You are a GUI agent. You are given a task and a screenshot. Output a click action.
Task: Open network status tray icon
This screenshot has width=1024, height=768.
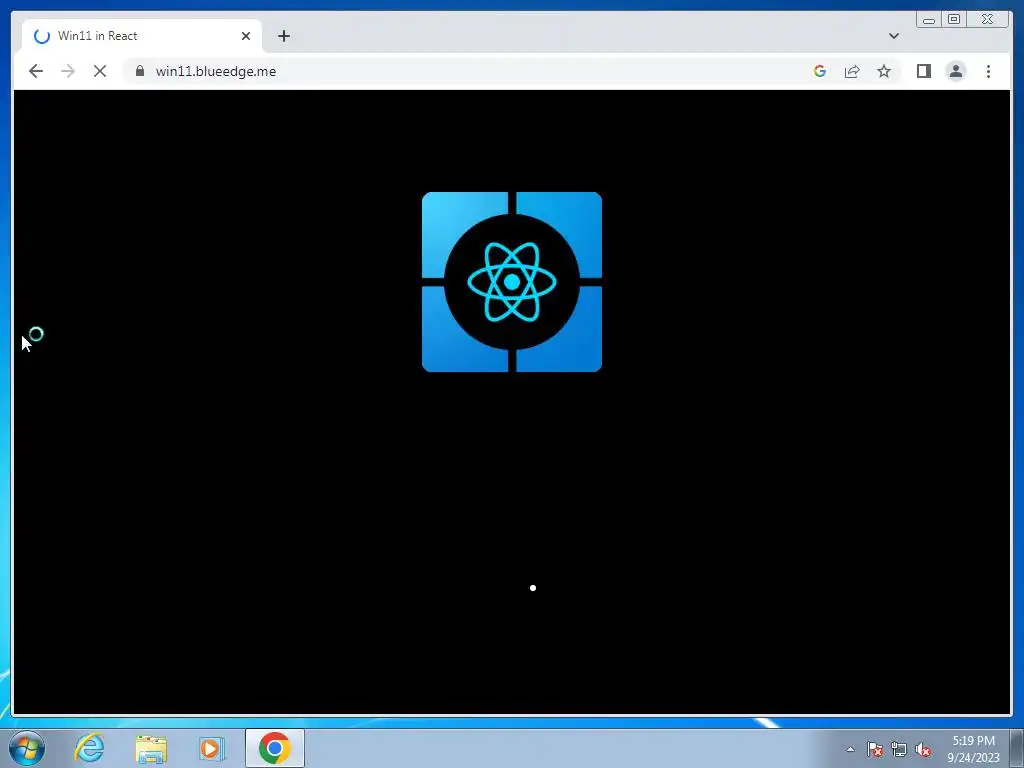899,749
